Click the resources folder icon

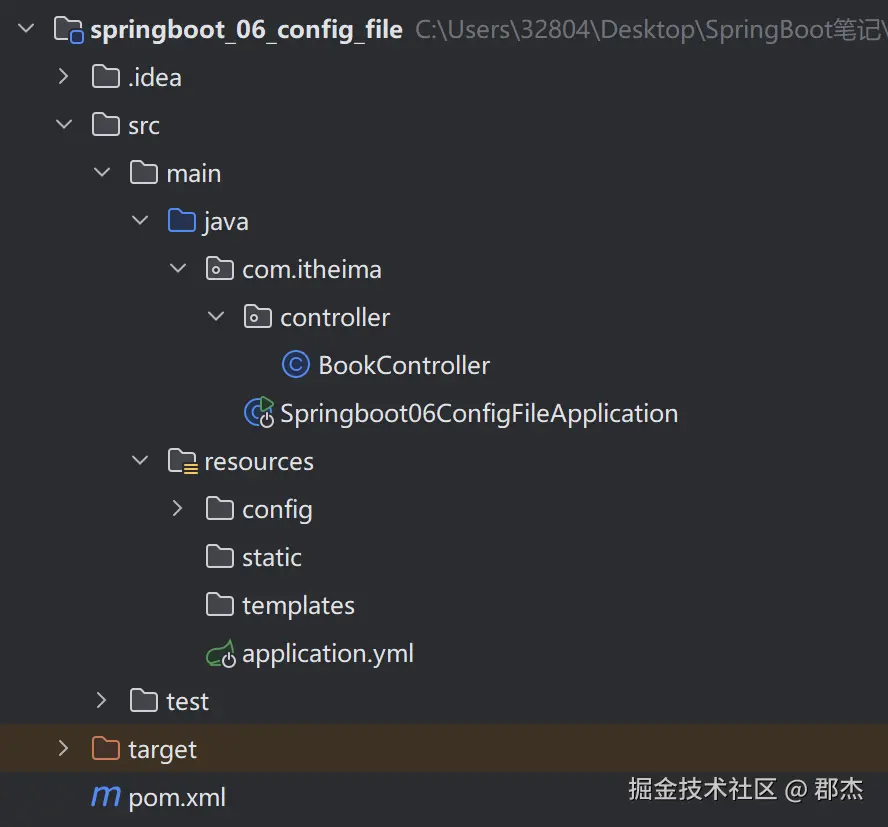[x=182, y=461]
